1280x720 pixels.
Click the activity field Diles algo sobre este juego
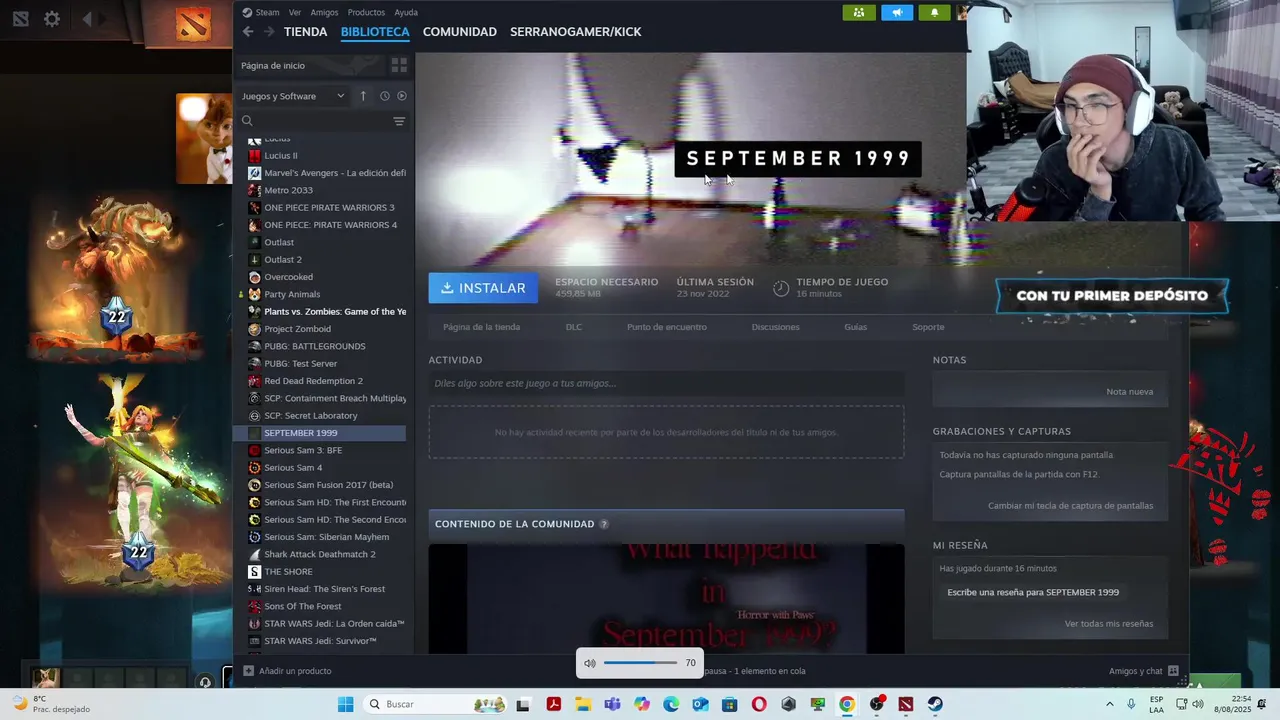click(x=666, y=383)
